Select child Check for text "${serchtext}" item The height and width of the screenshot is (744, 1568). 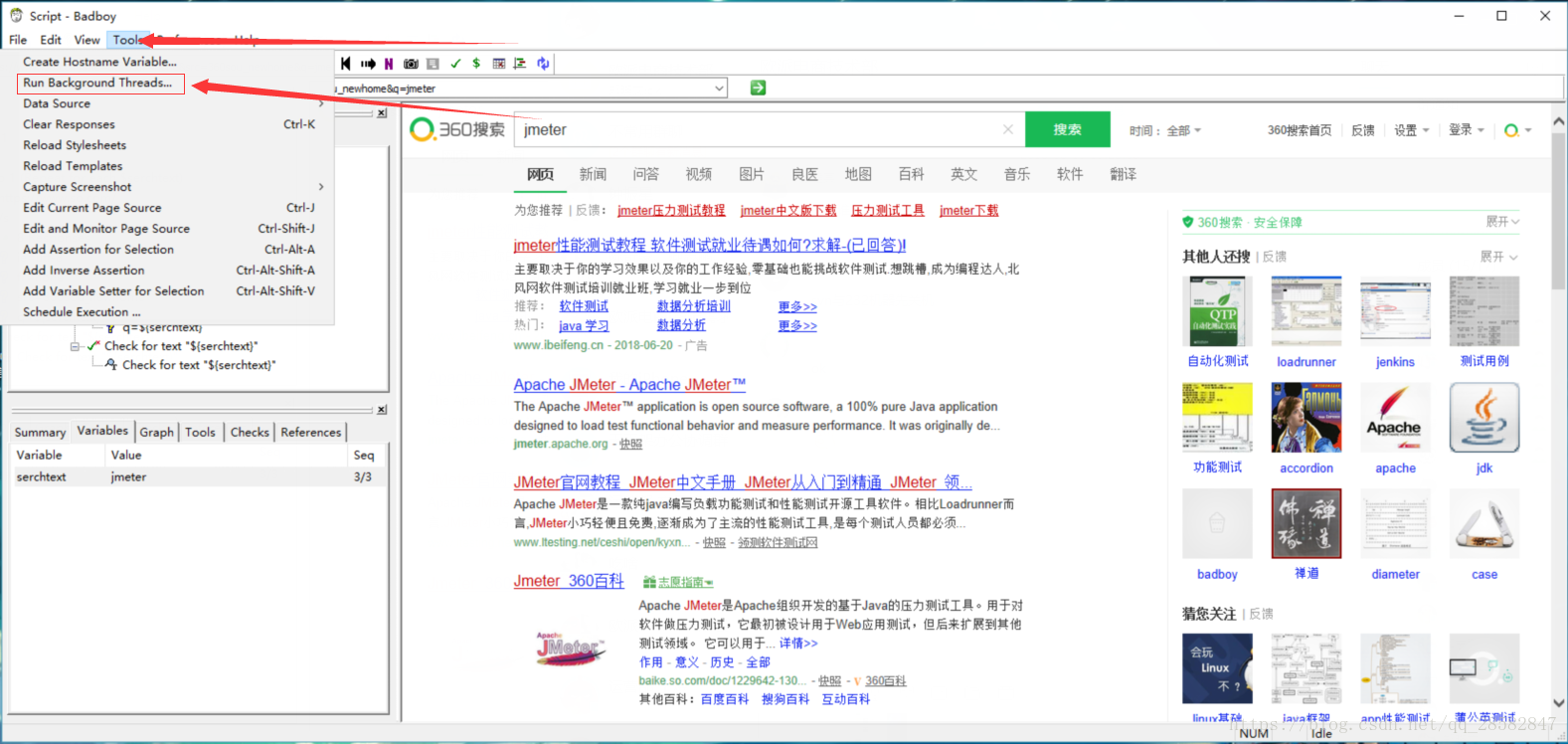pyautogui.click(x=199, y=365)
